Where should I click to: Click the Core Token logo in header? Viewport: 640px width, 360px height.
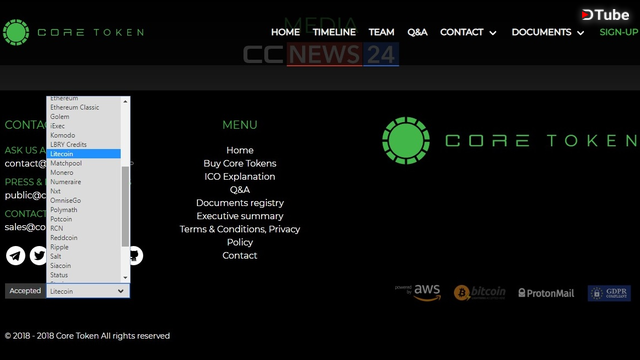pyautogui.click(x=73, y=32)
